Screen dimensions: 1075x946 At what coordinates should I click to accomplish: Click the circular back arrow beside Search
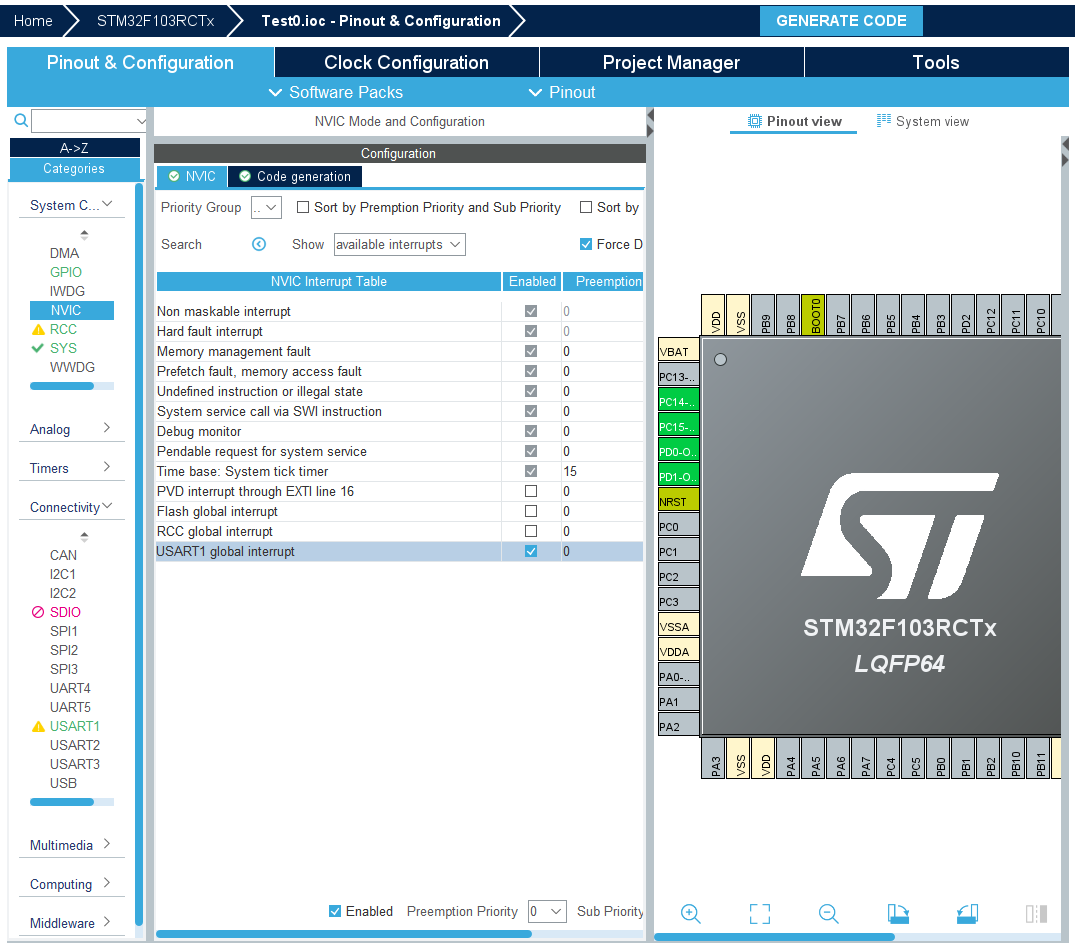[258, 244]
